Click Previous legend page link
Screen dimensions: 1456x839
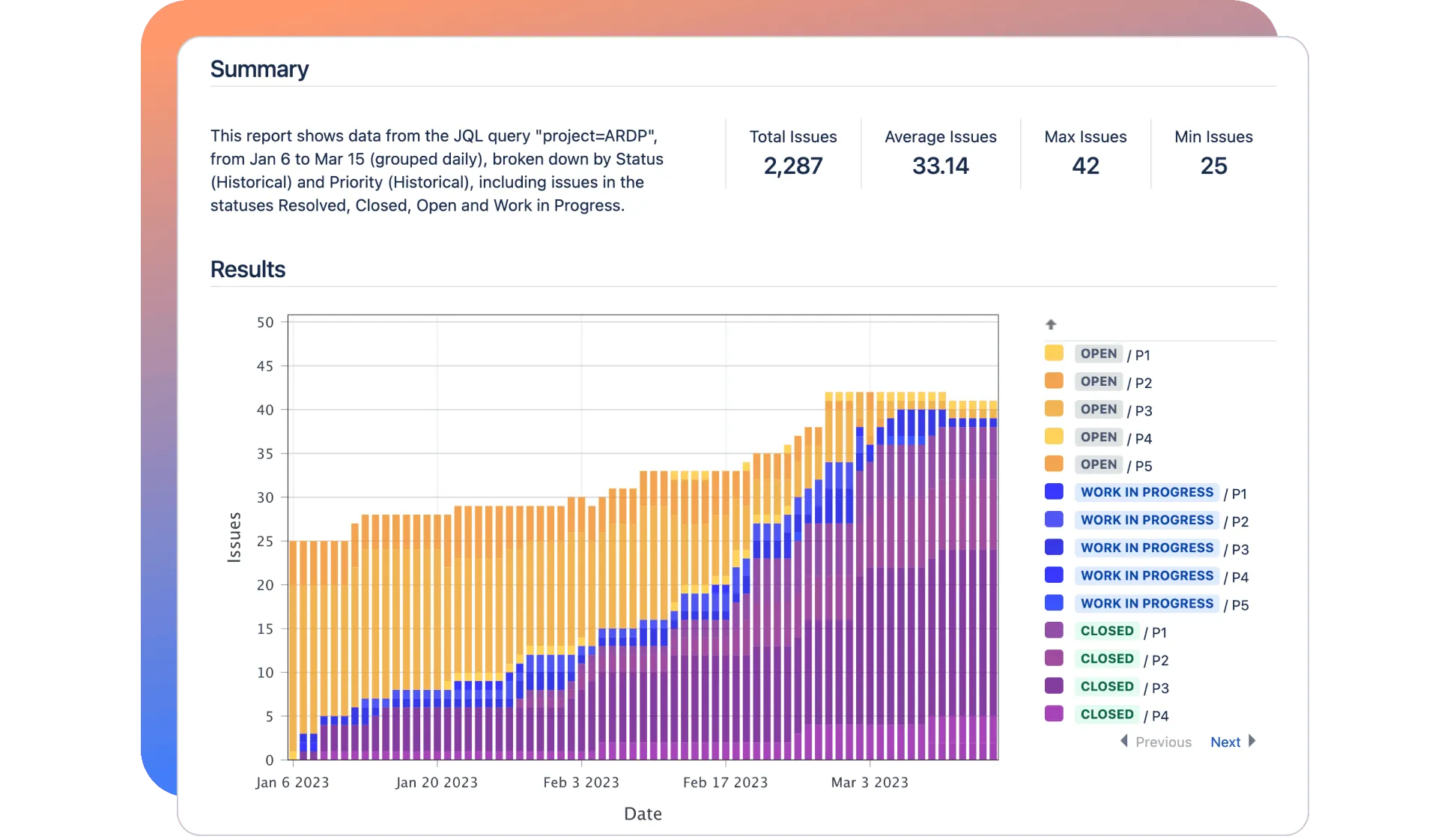1163,742
